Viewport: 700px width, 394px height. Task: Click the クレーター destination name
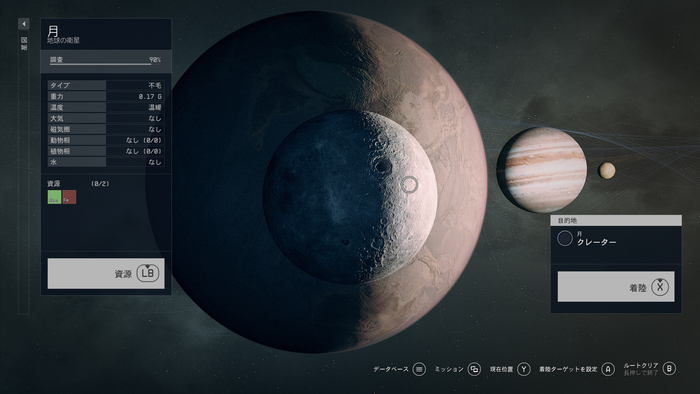pos(596,242)
